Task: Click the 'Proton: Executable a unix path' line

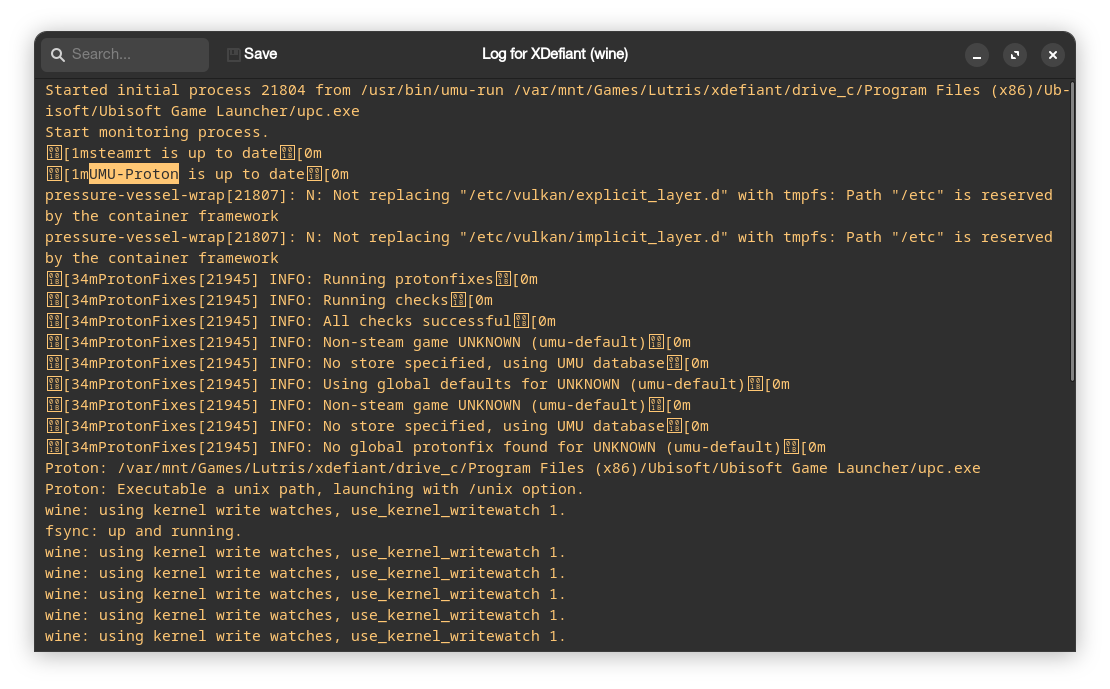Action: click(x=314, y=489)
